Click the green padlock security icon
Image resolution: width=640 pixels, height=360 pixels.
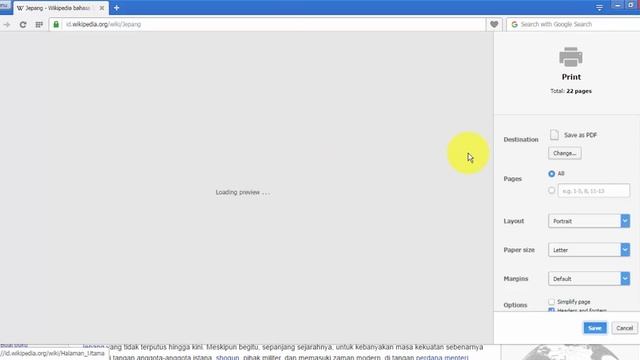(x=56, y=24)
